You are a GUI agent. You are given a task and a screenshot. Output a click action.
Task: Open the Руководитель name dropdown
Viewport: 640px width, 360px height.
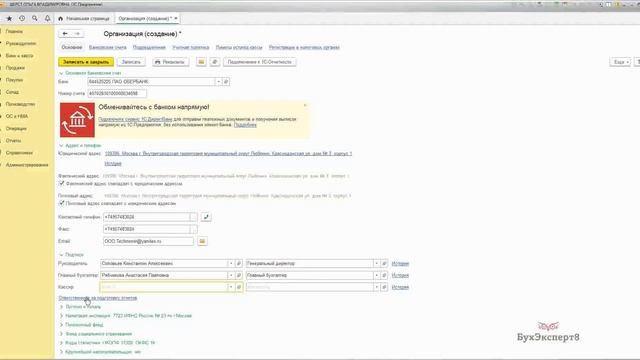pos(231,264)
